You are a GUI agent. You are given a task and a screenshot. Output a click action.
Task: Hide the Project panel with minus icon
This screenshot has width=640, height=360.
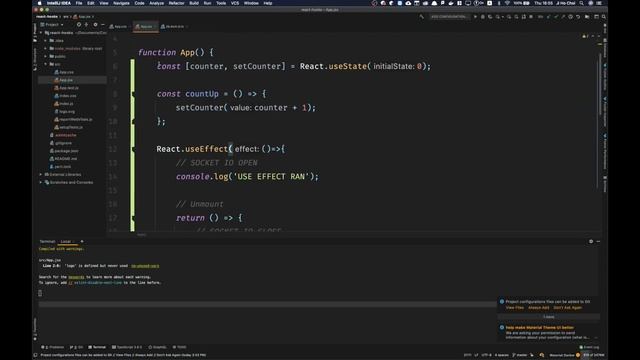(102, 24)
